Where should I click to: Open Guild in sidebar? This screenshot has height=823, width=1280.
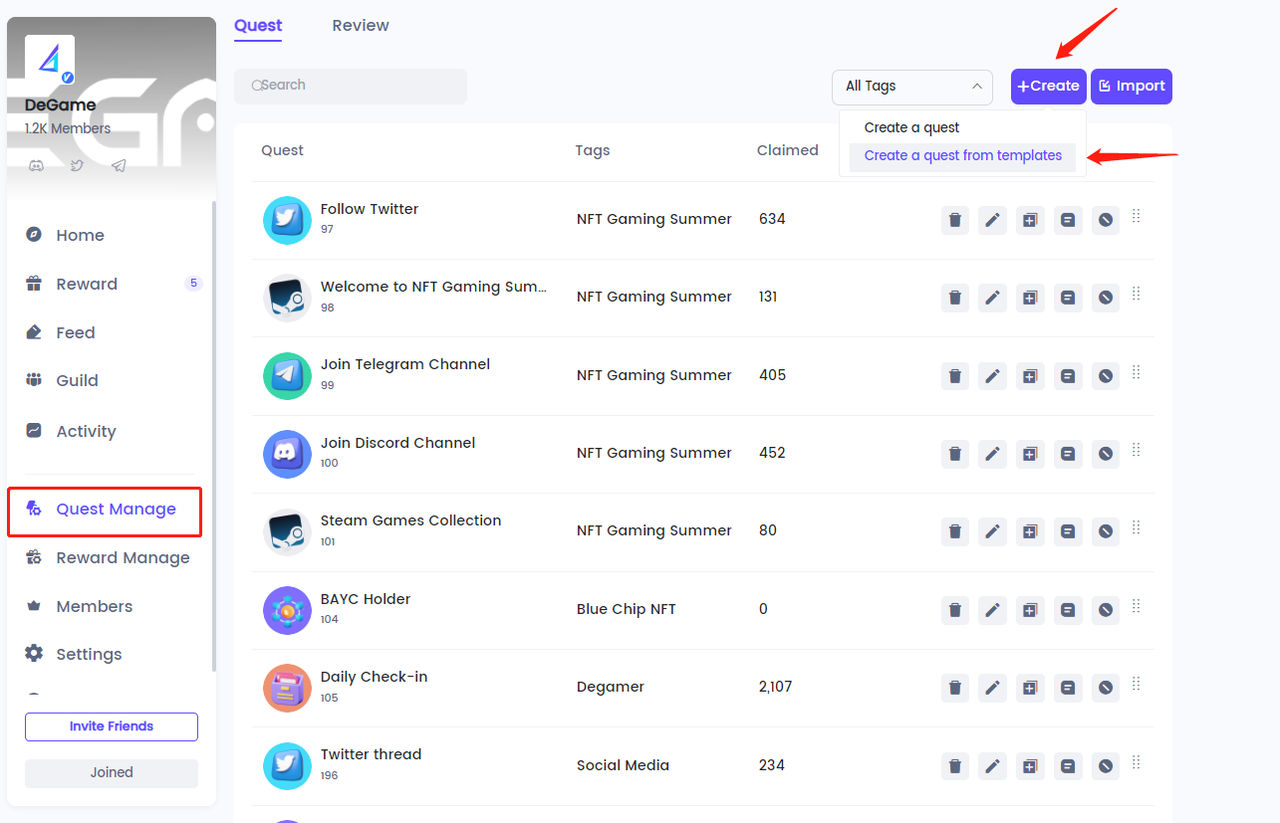pos(77,381)
